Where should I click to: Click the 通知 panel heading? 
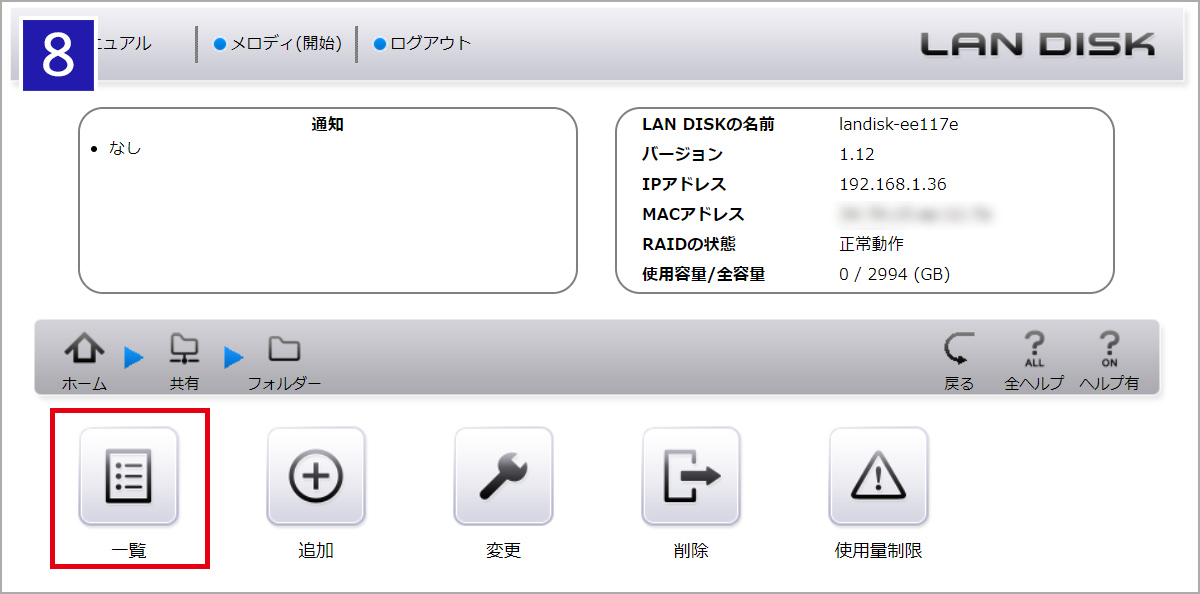click(x=328, y=125)
